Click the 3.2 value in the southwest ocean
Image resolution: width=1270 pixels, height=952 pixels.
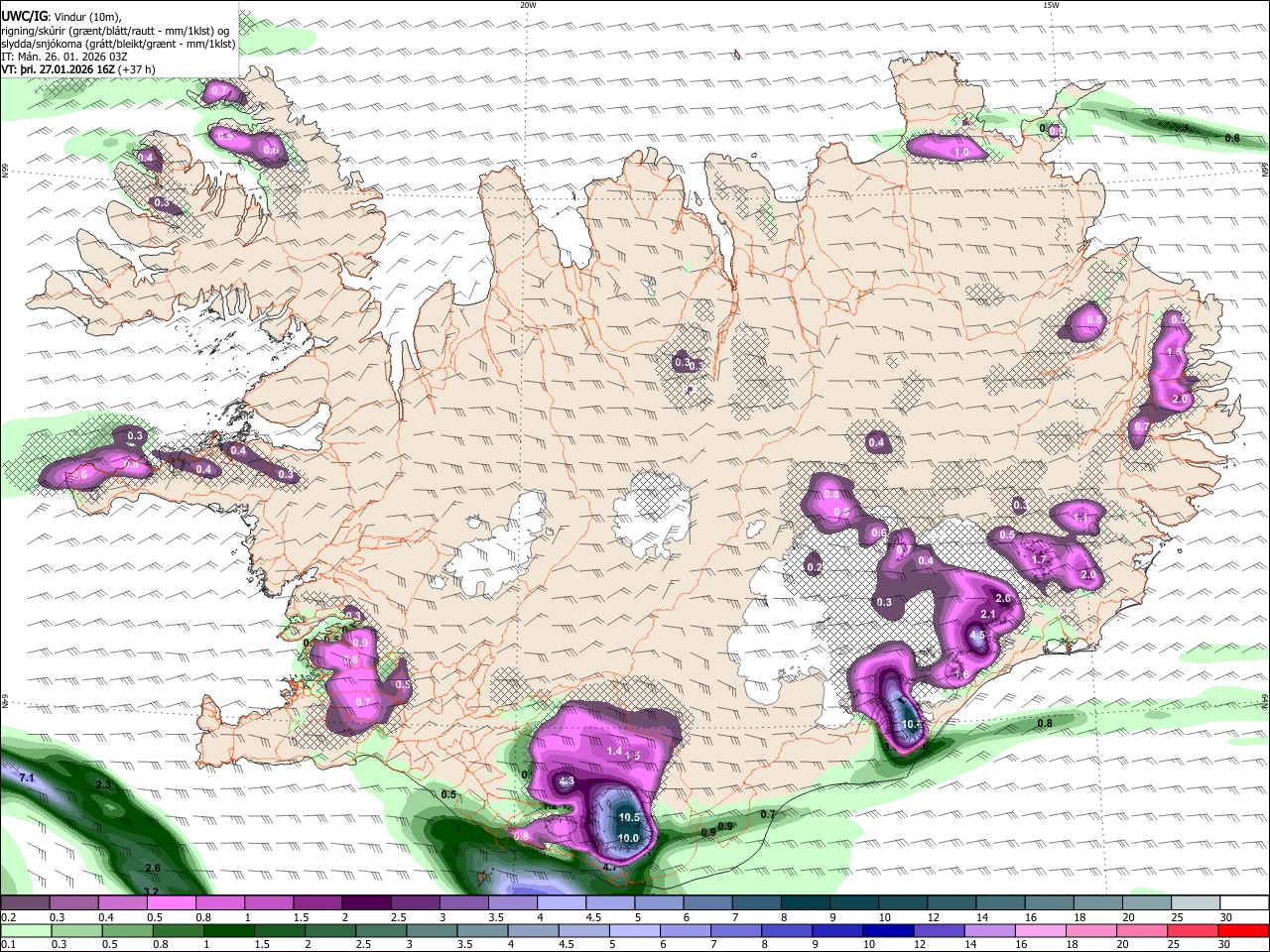tap(151, 892)
